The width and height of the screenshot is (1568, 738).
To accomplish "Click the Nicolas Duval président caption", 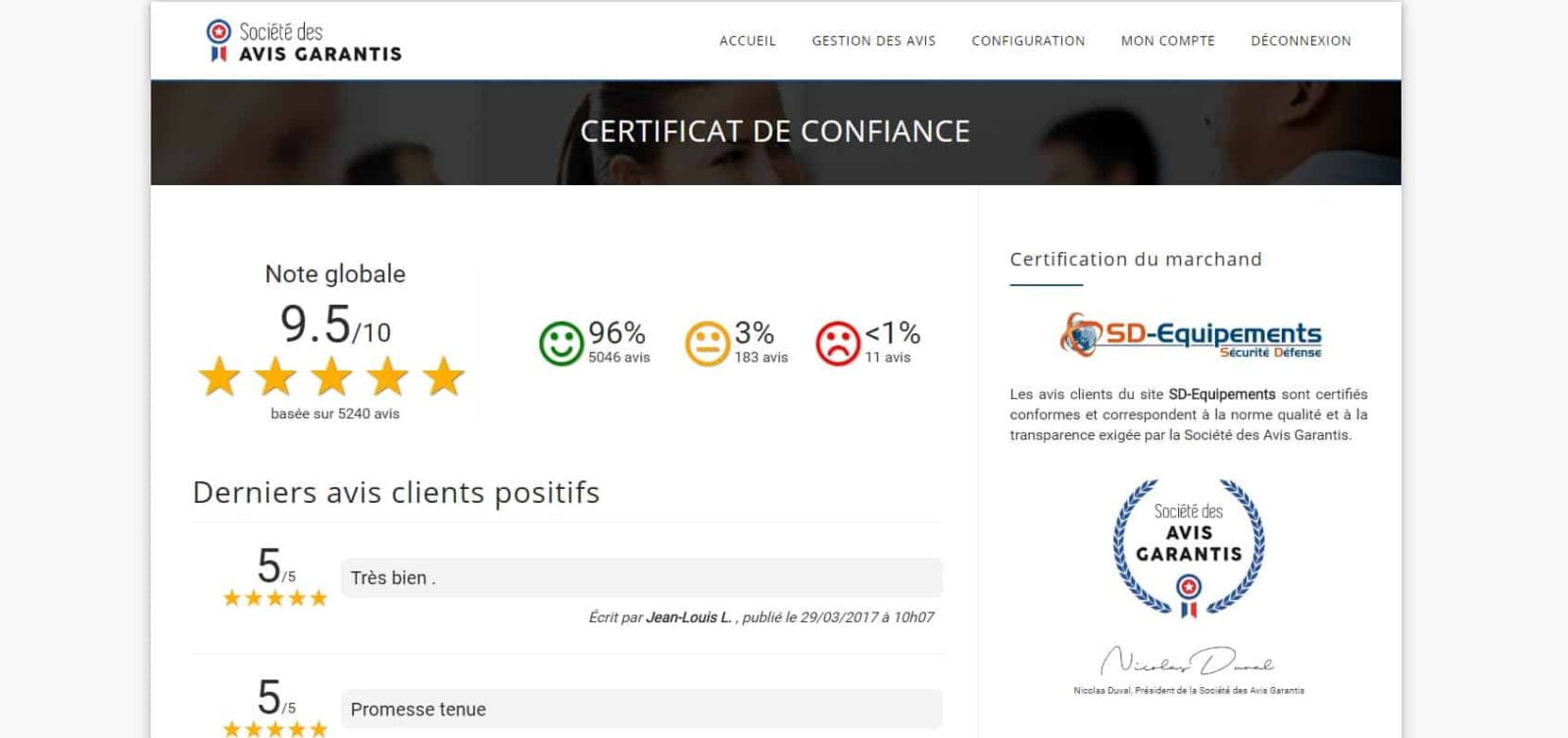I will point(1189,691).
